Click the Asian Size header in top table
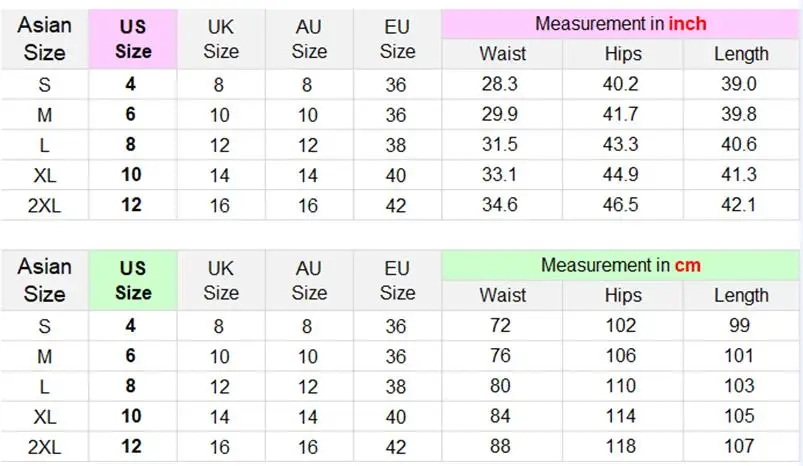Viewport: 803px width, 466px height. 45,39
